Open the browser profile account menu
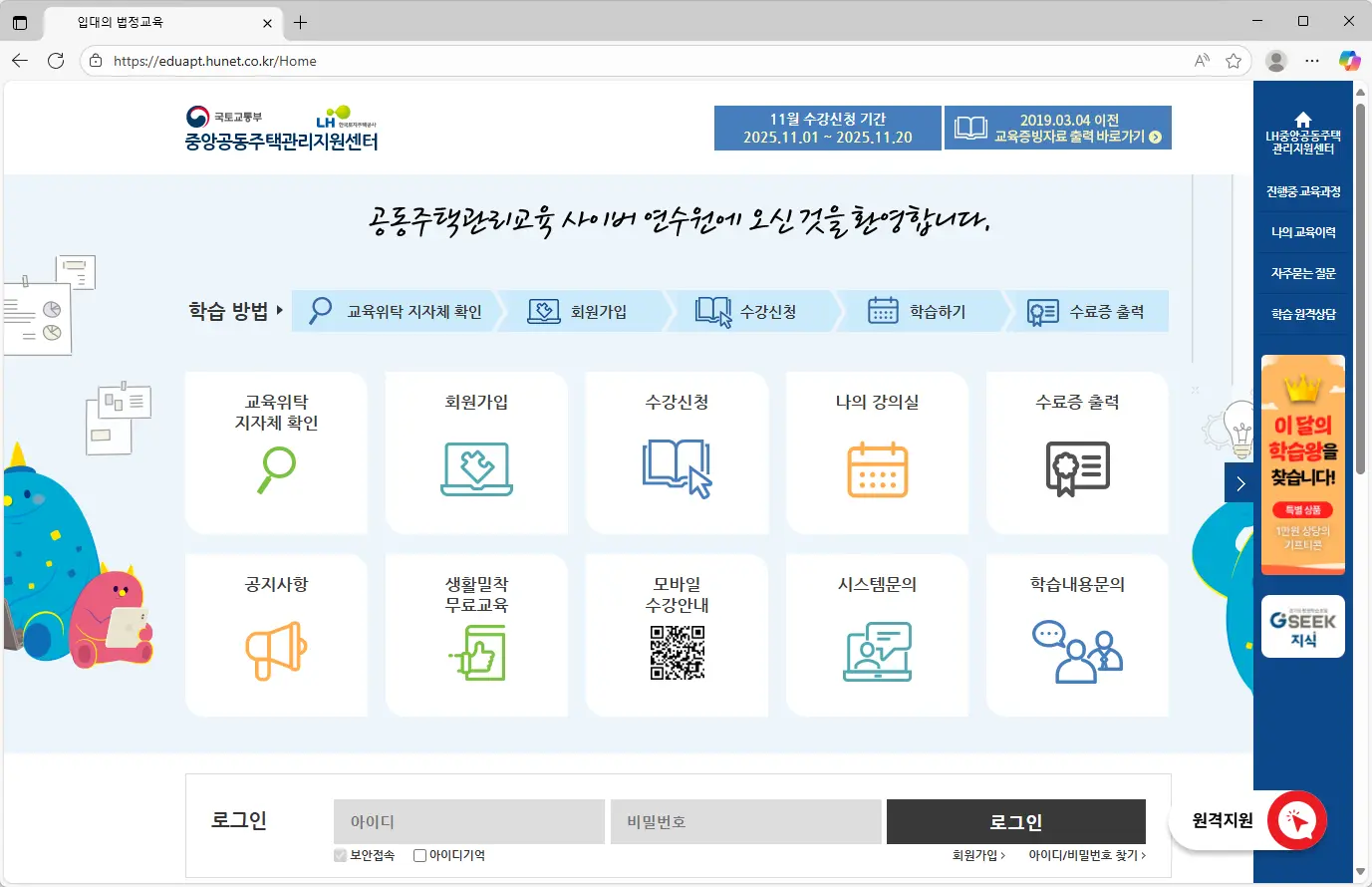The width and height of the screenshot is (1372, 887). (x=1275, y=61)
